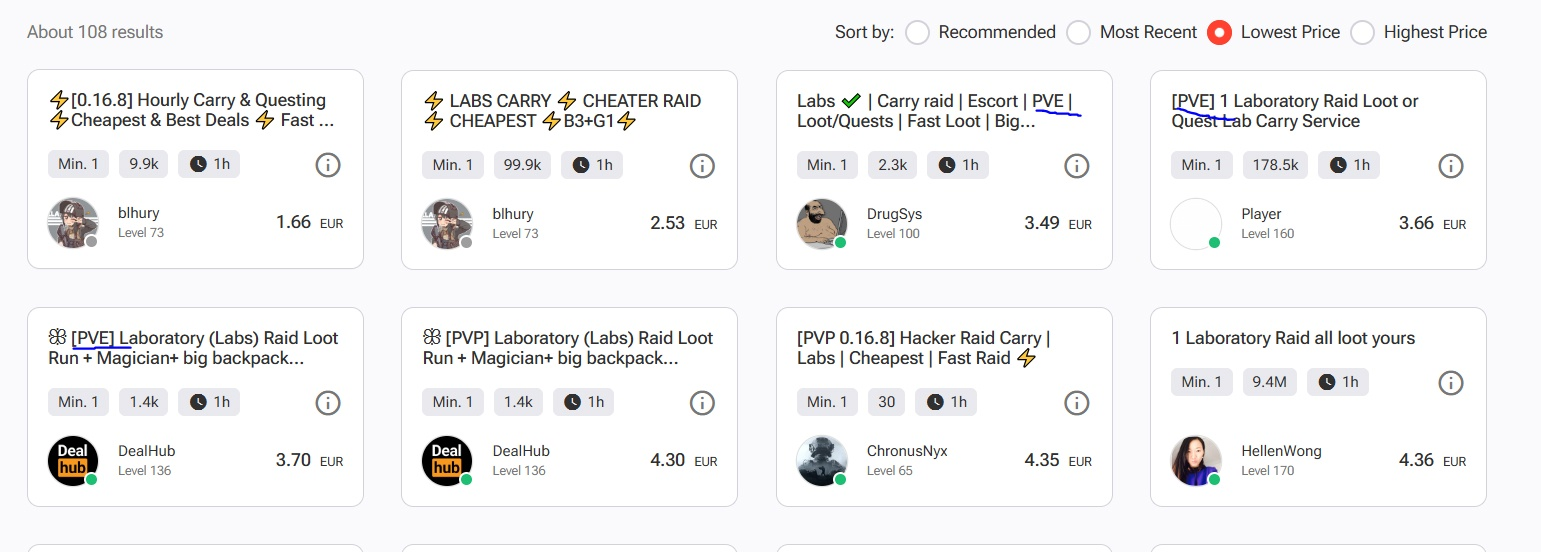Click DrugSys seller avatar
The height and width of the screenshot is (552, 1541).
point(822,223)
